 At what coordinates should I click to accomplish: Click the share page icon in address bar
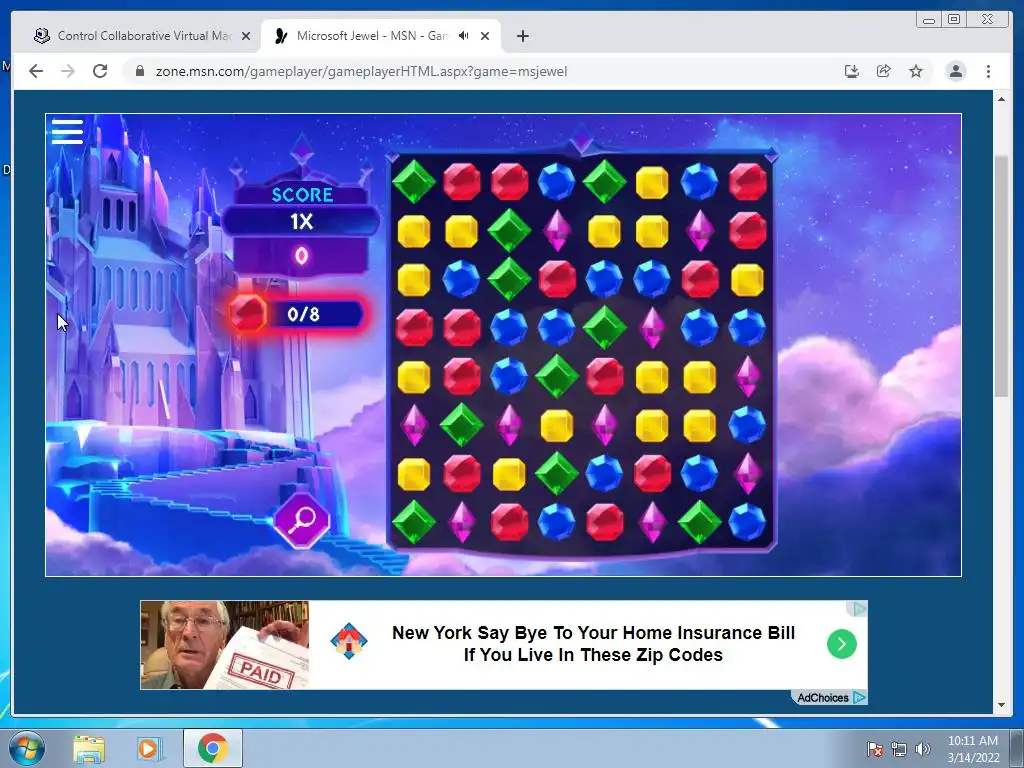coord(884,71)
